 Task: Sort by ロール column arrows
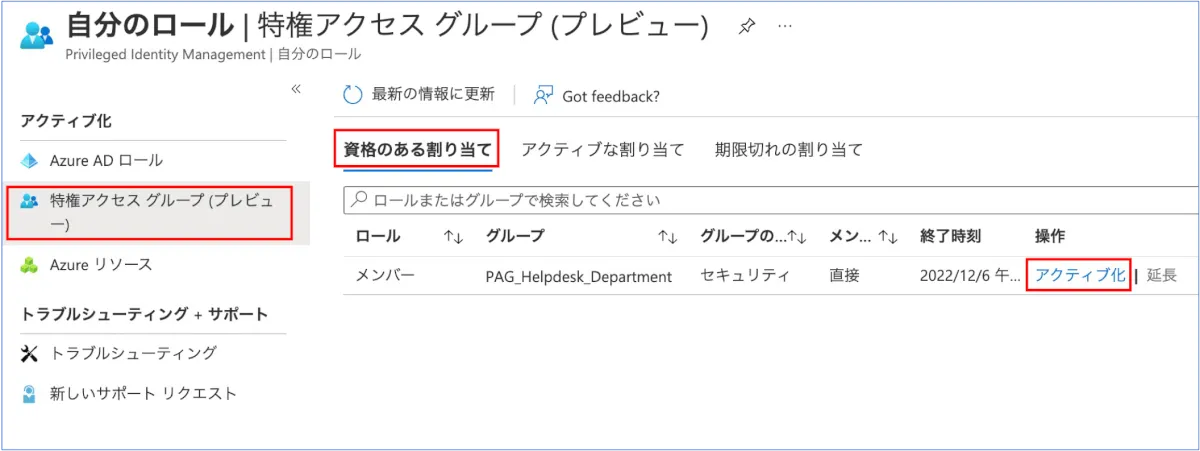click(x=454, y=237)
